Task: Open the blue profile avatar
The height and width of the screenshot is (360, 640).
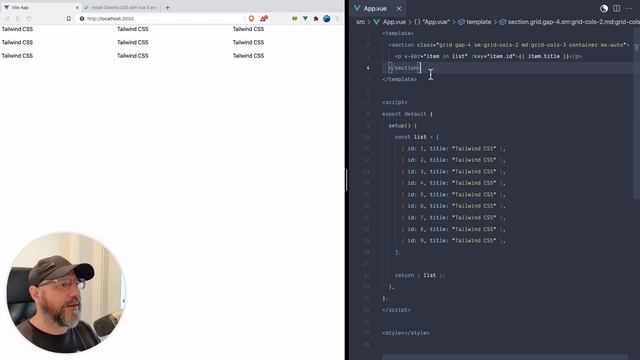Action: coord(327,18)
